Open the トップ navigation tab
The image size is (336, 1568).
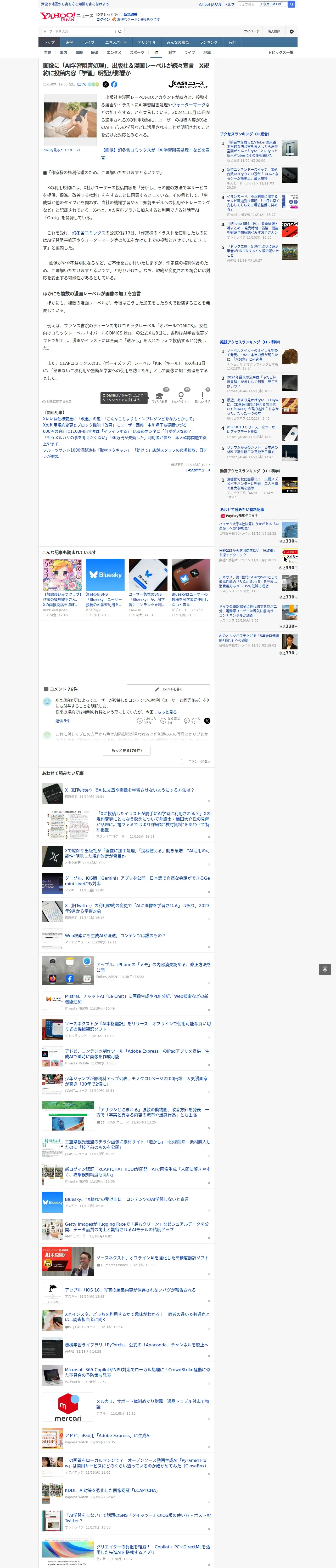click(x=49, y=43)
